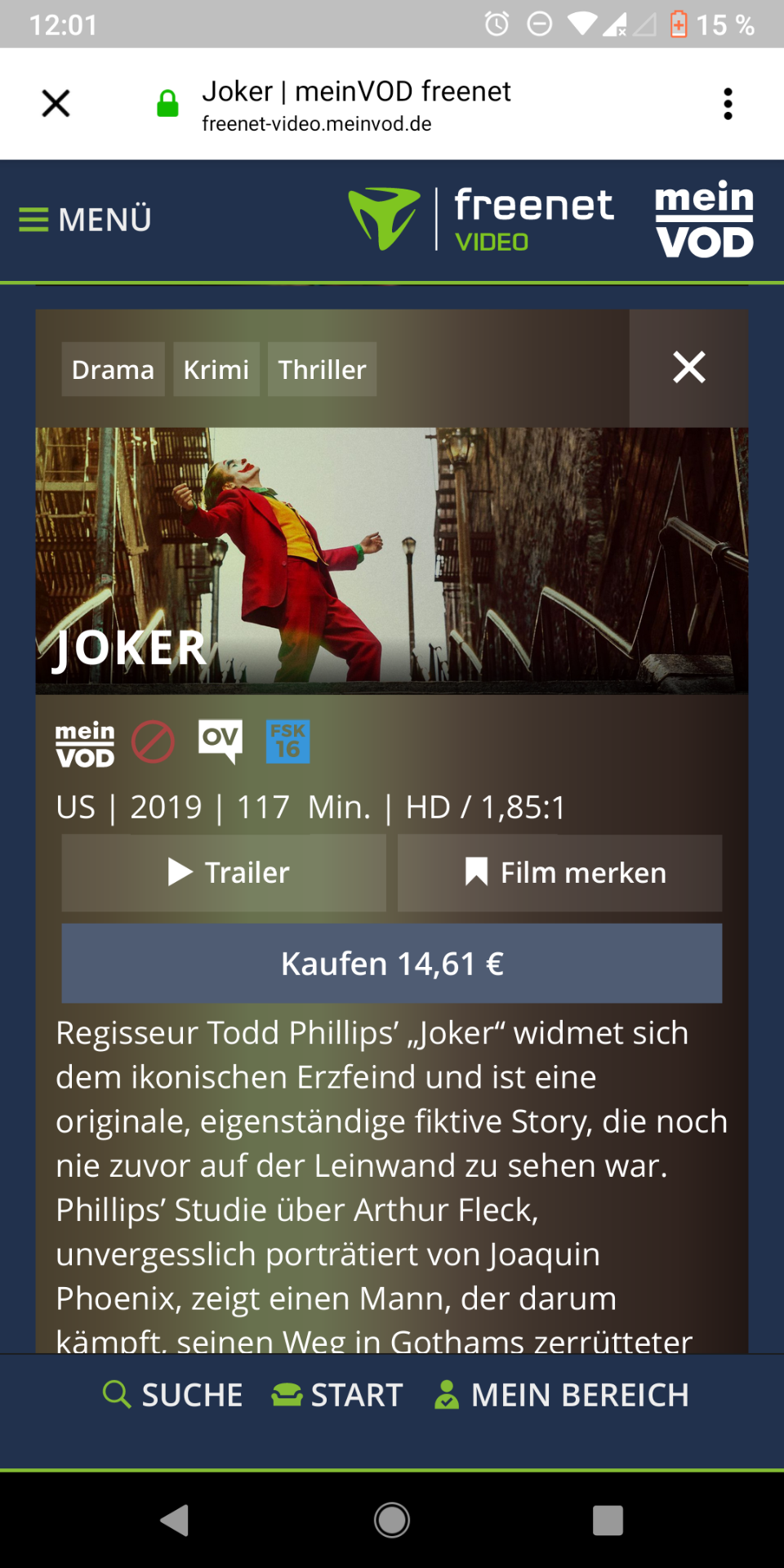Tap the Joker movie poster image
Image resolution: width=784 pixels, height=1568 pixels.
[x=392, y=560]
